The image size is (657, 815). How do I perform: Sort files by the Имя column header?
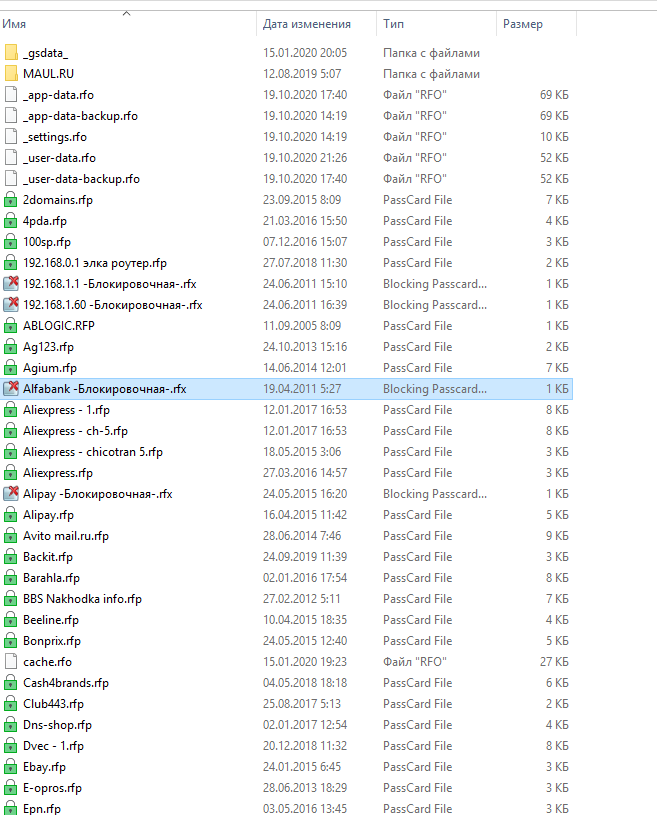[15, 24]
